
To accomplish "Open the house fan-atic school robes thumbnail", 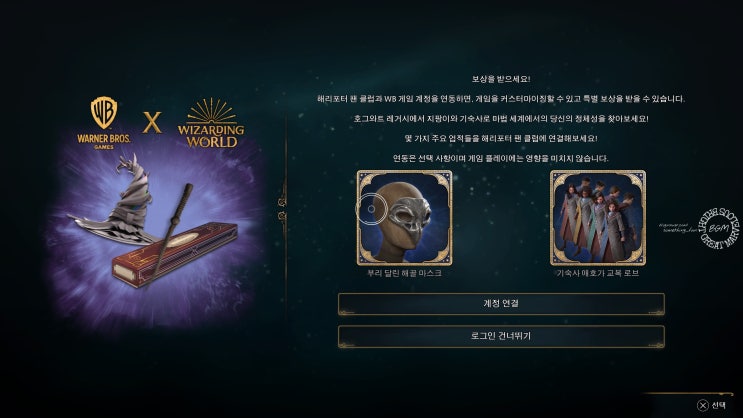I will [598, 218].
